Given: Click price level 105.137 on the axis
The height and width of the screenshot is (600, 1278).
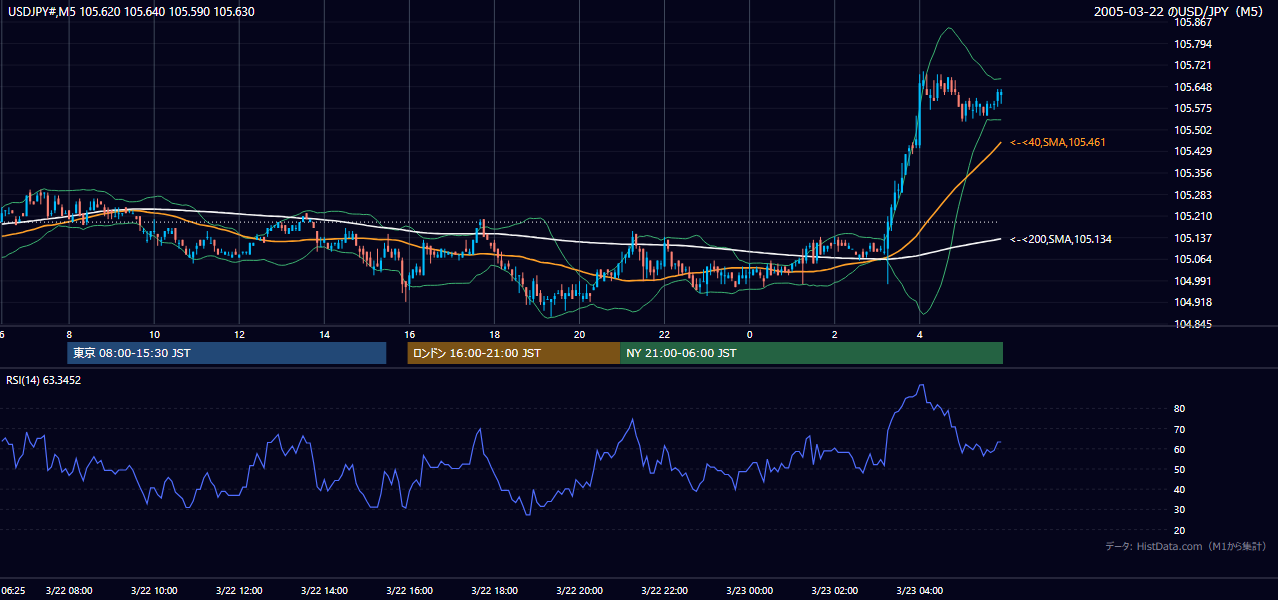Looking at the screenshot, I should click(1191, 238).
